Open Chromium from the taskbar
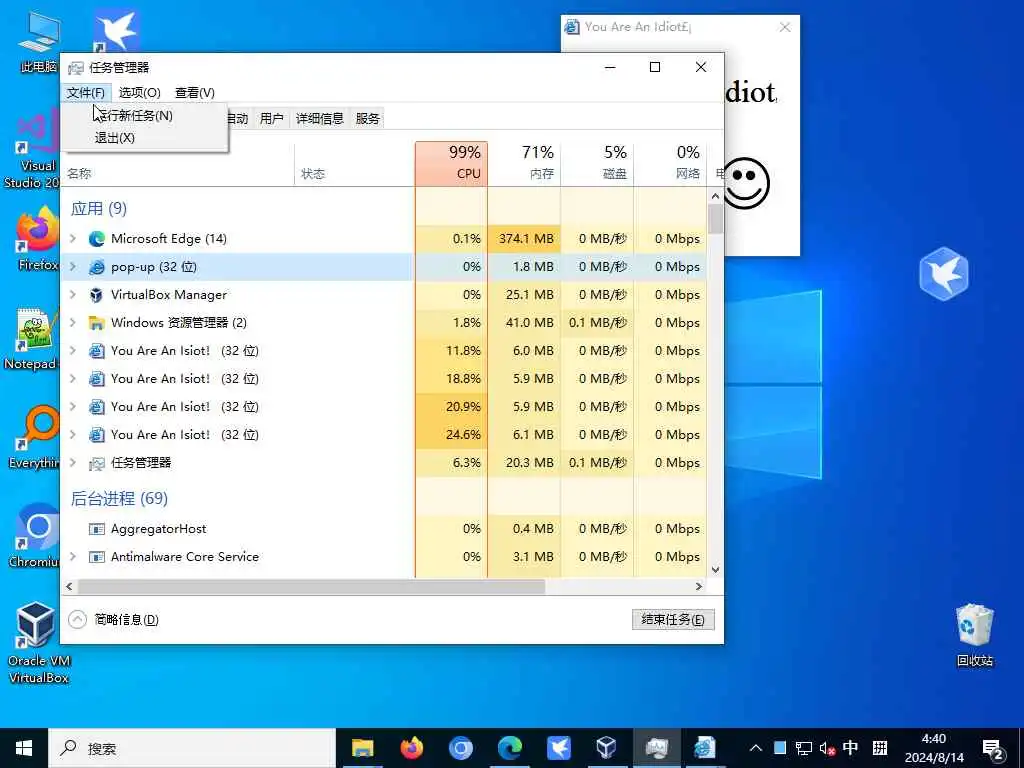 pyautogui.click(x=460, y=748)
